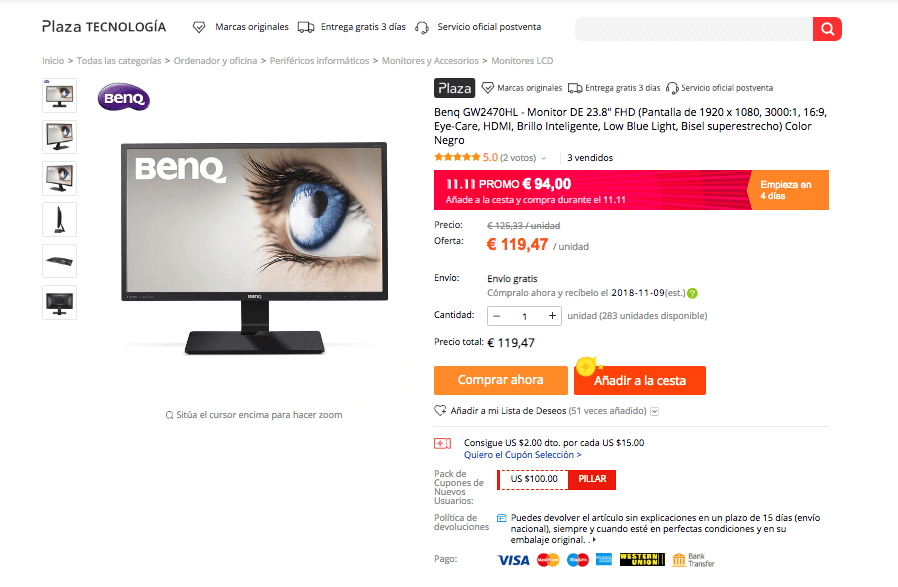Click the truck Entrega gratis icon in header
The image size is (898, 587).
coord(306,27)
